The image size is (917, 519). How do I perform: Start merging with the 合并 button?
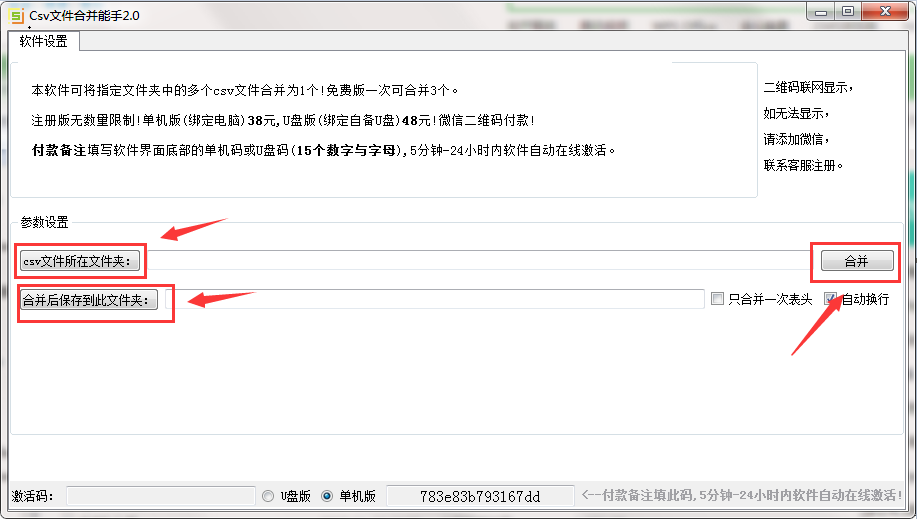pyautogui.click(x=857, y=261)
